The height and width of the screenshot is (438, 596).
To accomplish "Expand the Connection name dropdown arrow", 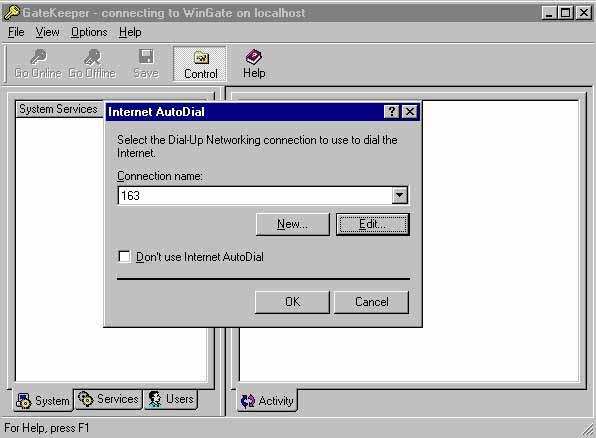I will coord(399,195).
